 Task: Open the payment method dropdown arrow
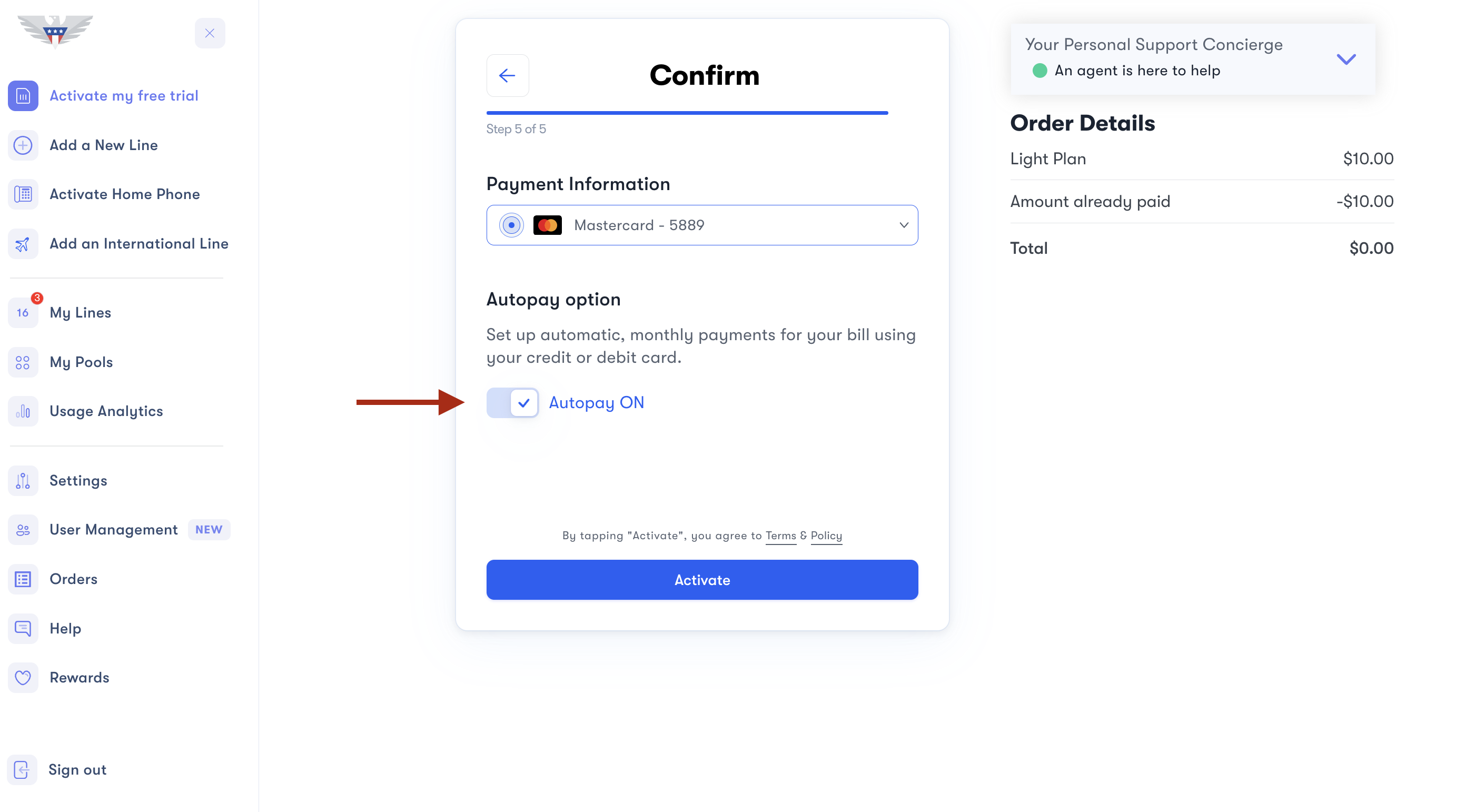[903, 225]
